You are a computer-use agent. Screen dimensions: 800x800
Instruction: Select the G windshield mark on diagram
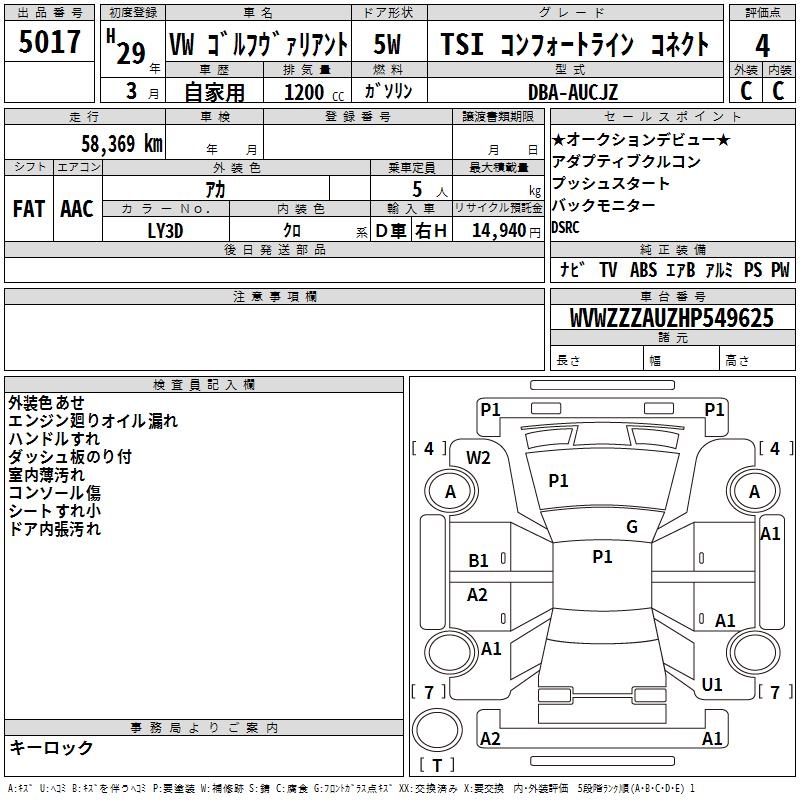click(632, 527)
